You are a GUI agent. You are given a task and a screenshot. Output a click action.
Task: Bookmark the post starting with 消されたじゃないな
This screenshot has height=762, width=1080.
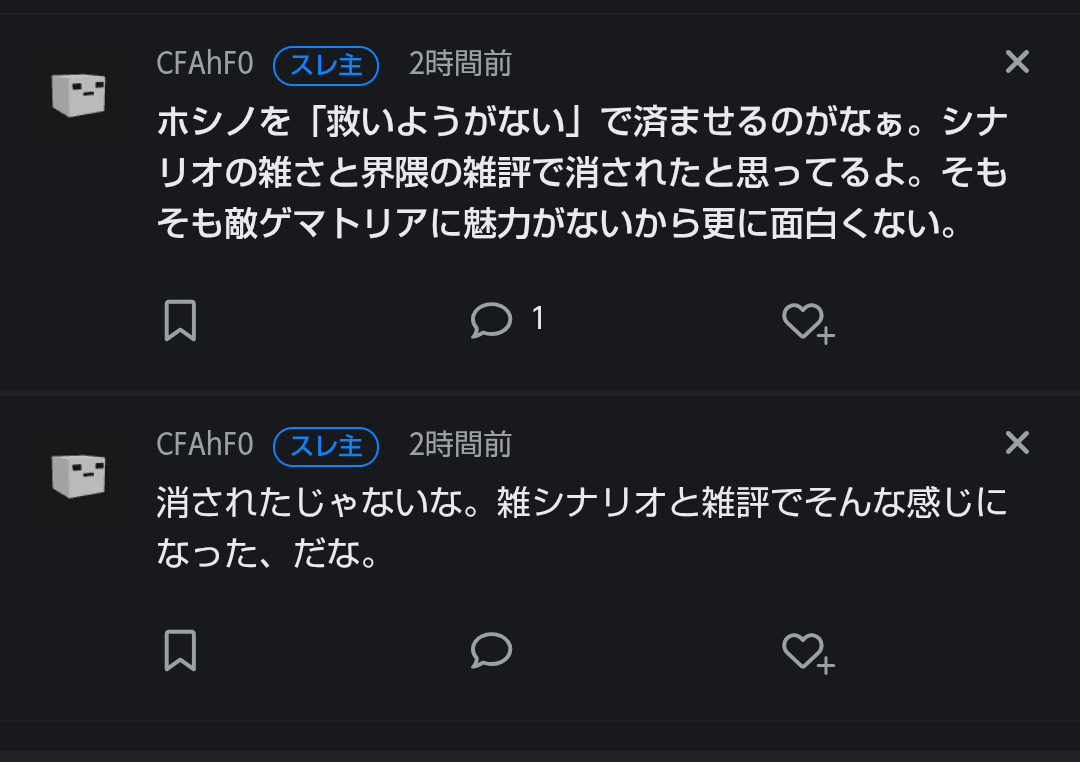point(180,651)
